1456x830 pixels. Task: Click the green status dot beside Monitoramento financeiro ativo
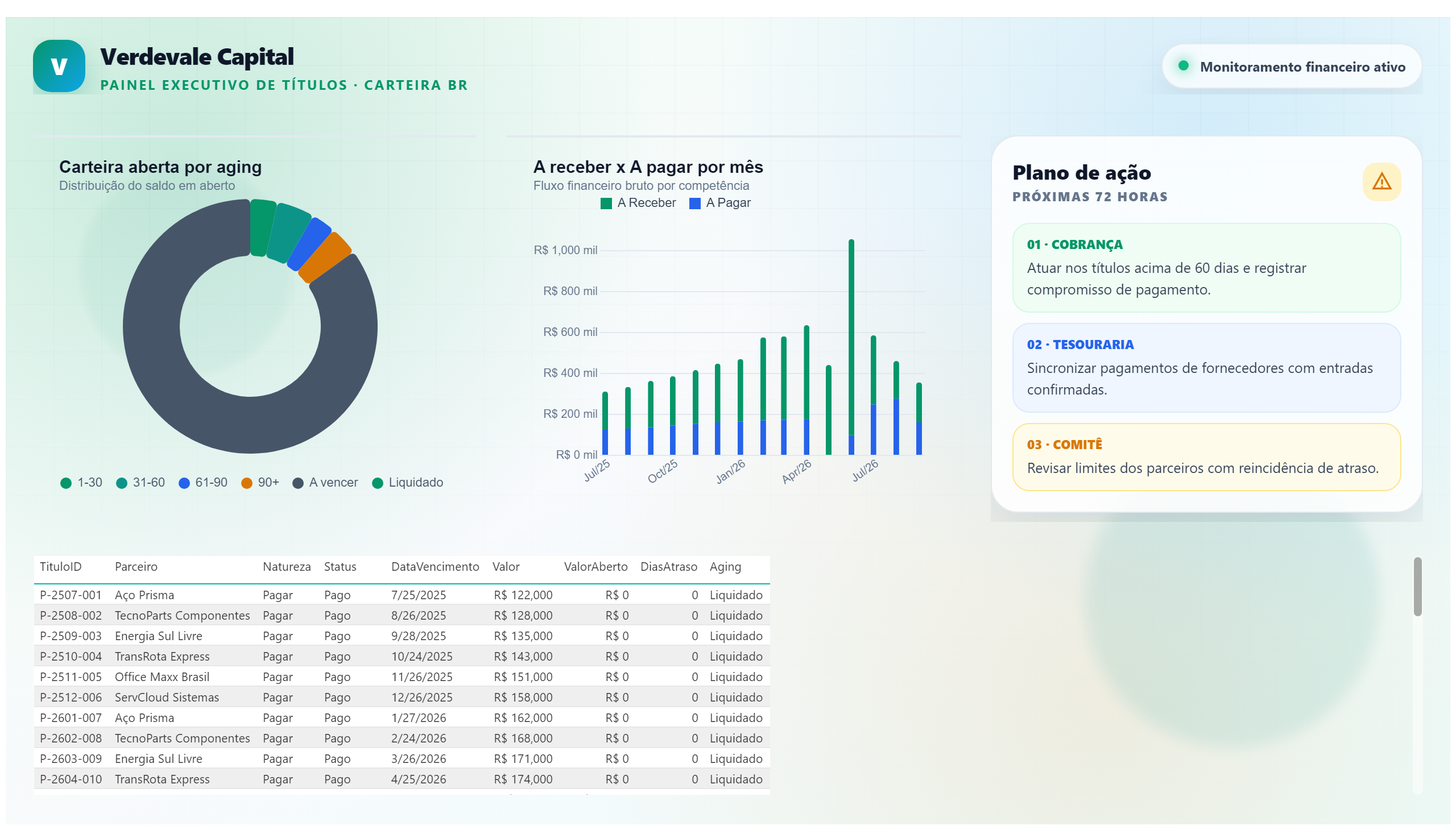1183,65
